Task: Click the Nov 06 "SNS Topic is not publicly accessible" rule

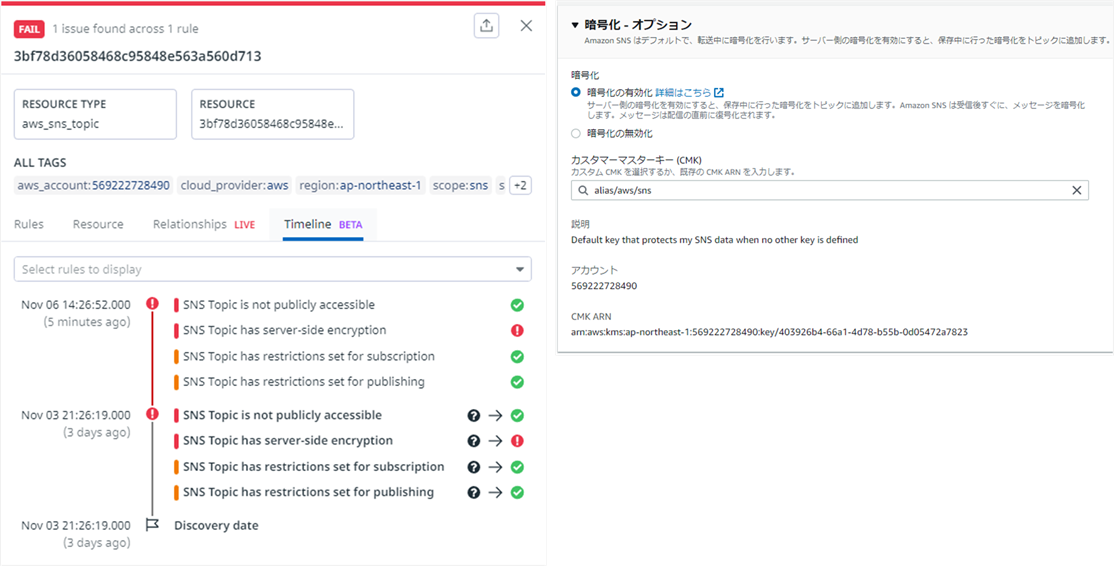Action: (278, 305)
